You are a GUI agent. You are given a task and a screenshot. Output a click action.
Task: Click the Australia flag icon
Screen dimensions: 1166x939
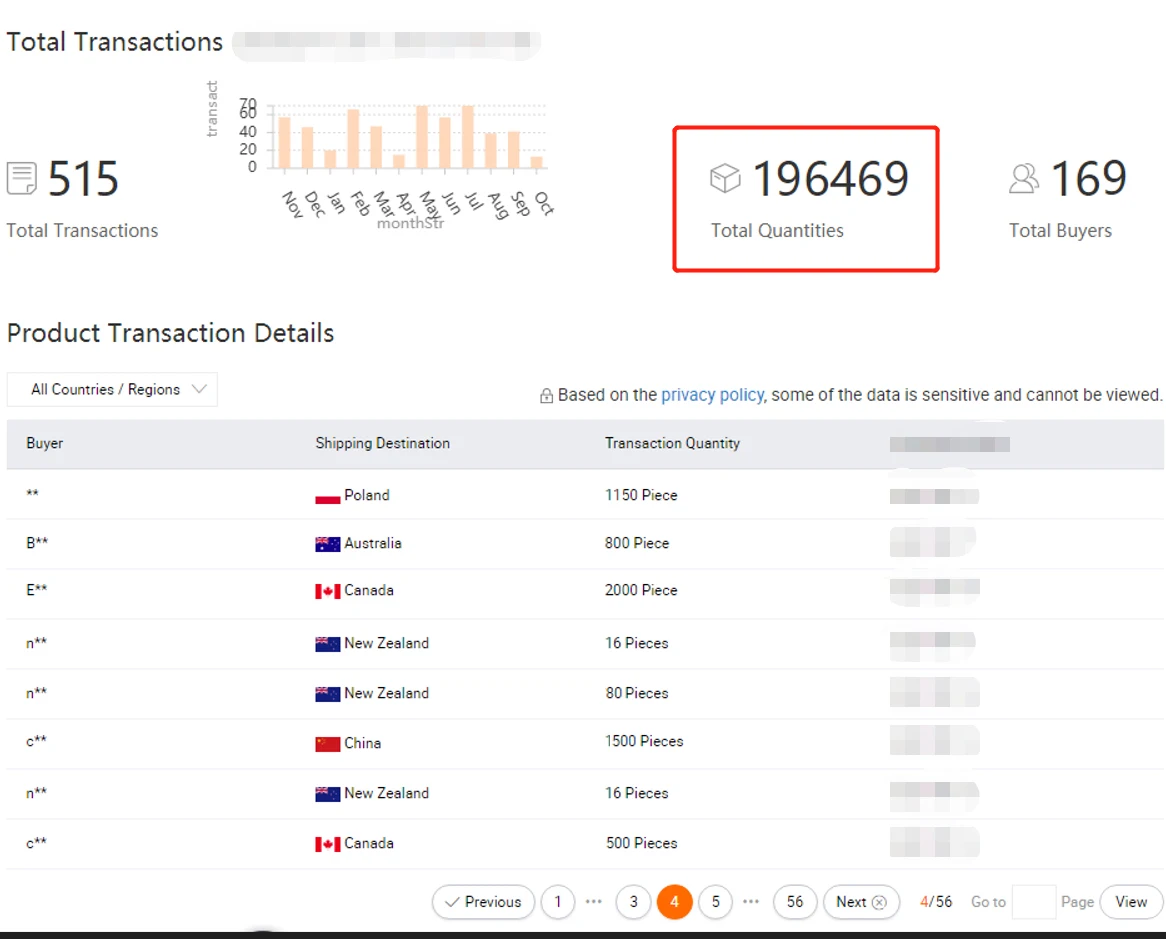327,544
